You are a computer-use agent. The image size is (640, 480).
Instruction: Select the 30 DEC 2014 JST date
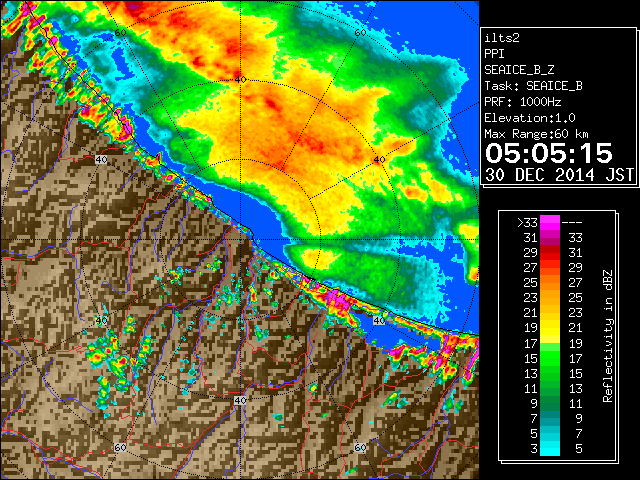tap(559, 175)
